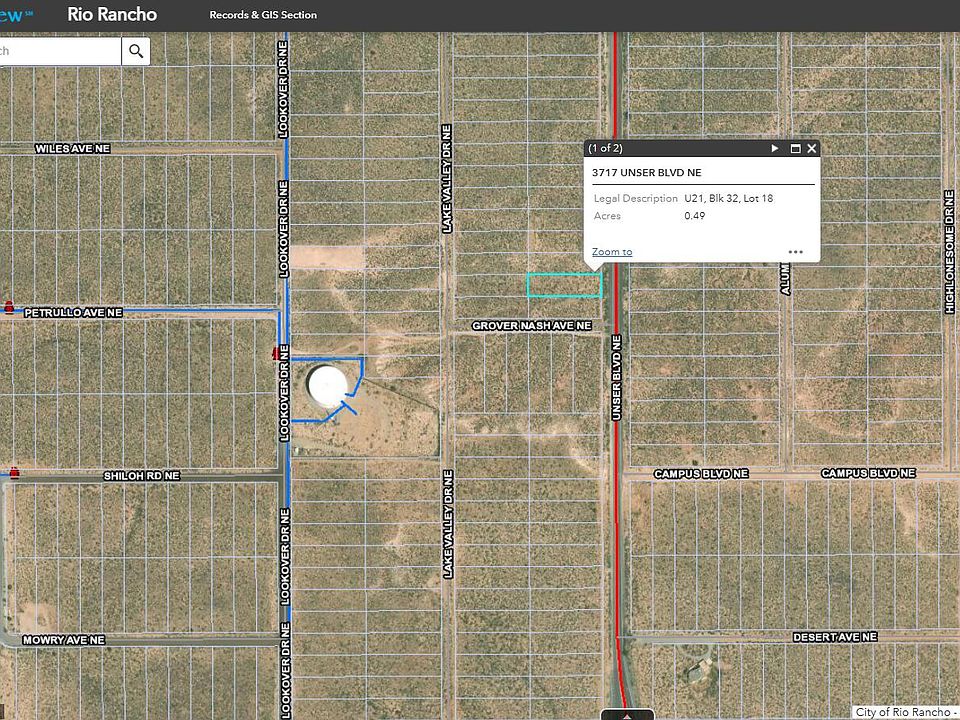
Task: Open the popup's three-dot actions menu
Action: (795, 252)
